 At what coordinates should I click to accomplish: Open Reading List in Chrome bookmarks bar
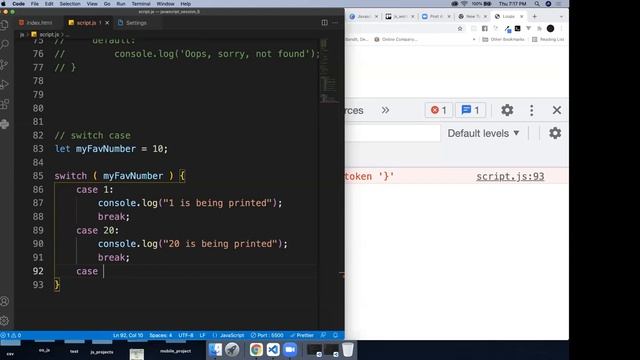click(x=548, y=39)
